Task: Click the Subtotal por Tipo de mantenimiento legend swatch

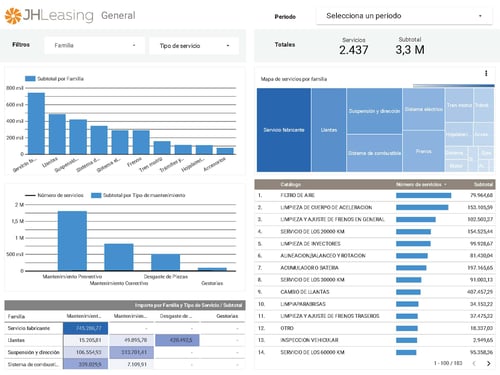Action: (96, 195)
